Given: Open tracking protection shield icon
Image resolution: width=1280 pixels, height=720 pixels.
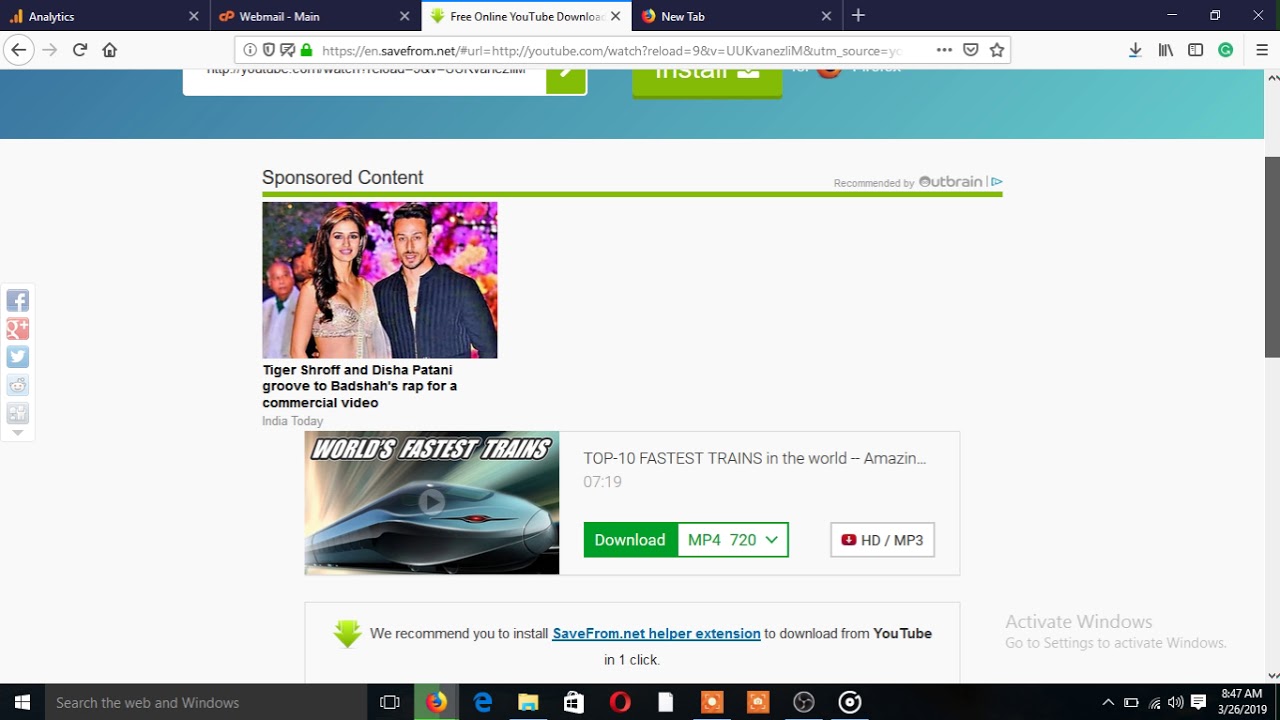Looking at the screenshot, I should coord(268,50).
